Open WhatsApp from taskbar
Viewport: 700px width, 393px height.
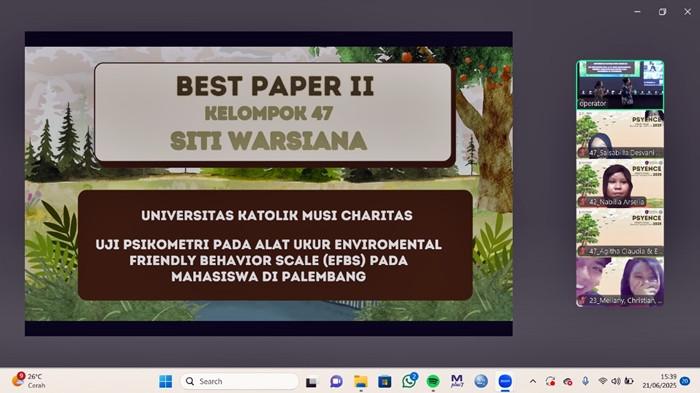[409, 381]
